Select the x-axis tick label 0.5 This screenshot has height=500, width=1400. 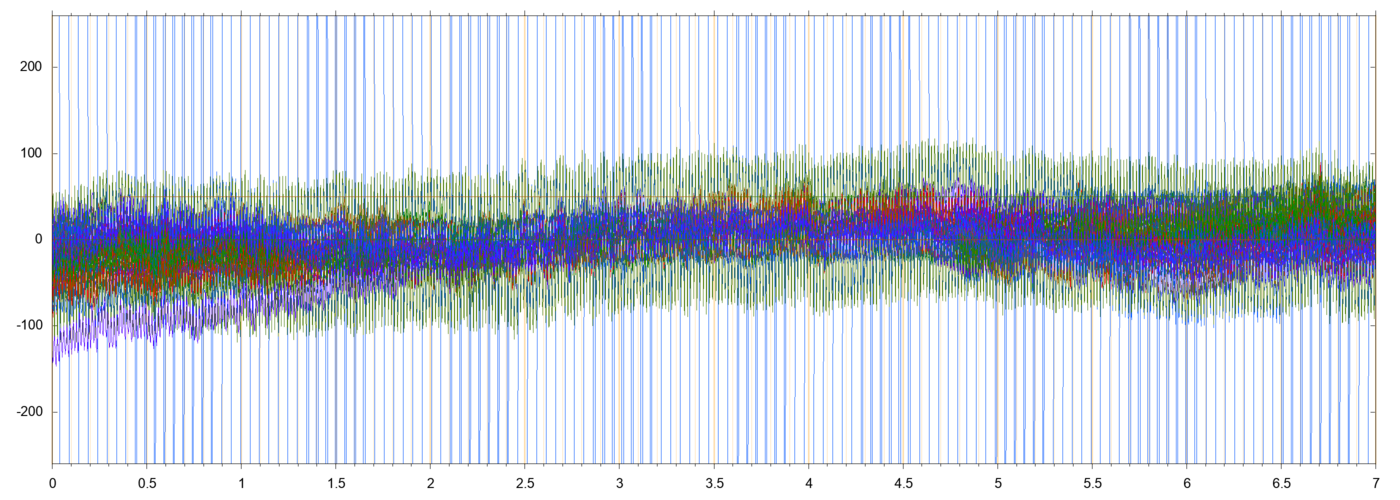click(x=147, y=482)
